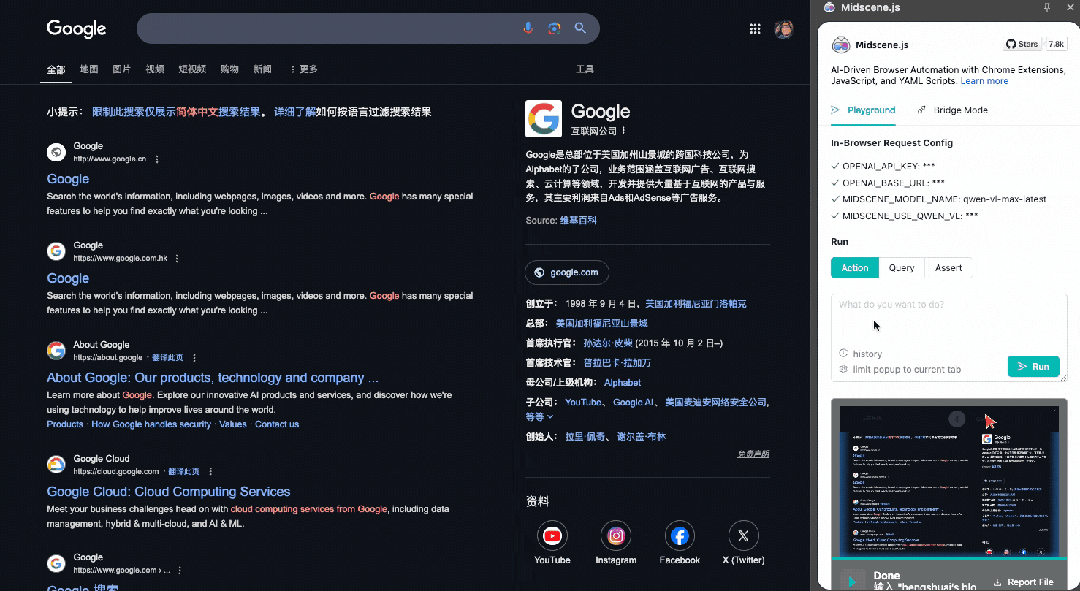Open the Bridge Mode tab in Midscene
This screenshot has height=591, width=1080.
pyautogui.click(x=953, y=110)
